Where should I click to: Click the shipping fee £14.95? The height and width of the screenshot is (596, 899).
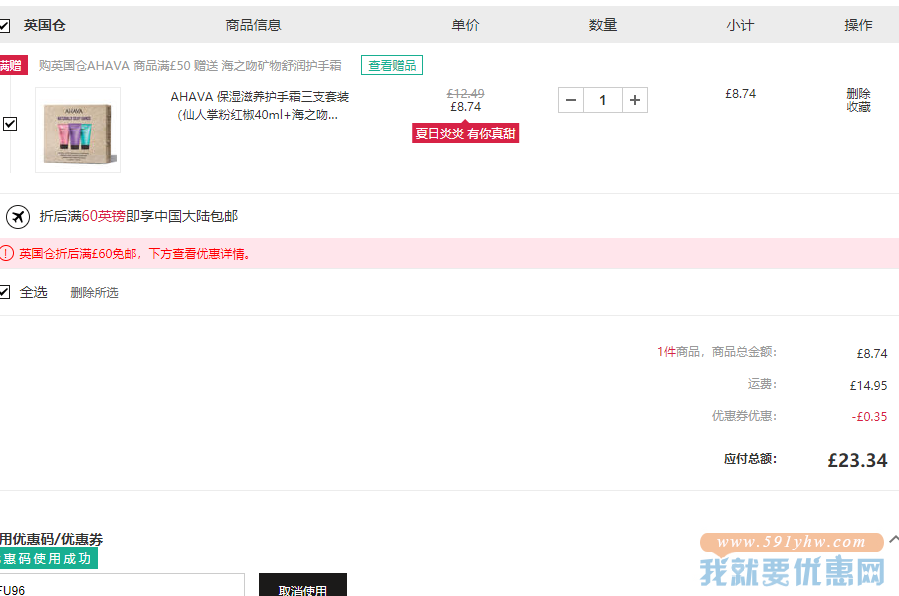pos(868,386)
